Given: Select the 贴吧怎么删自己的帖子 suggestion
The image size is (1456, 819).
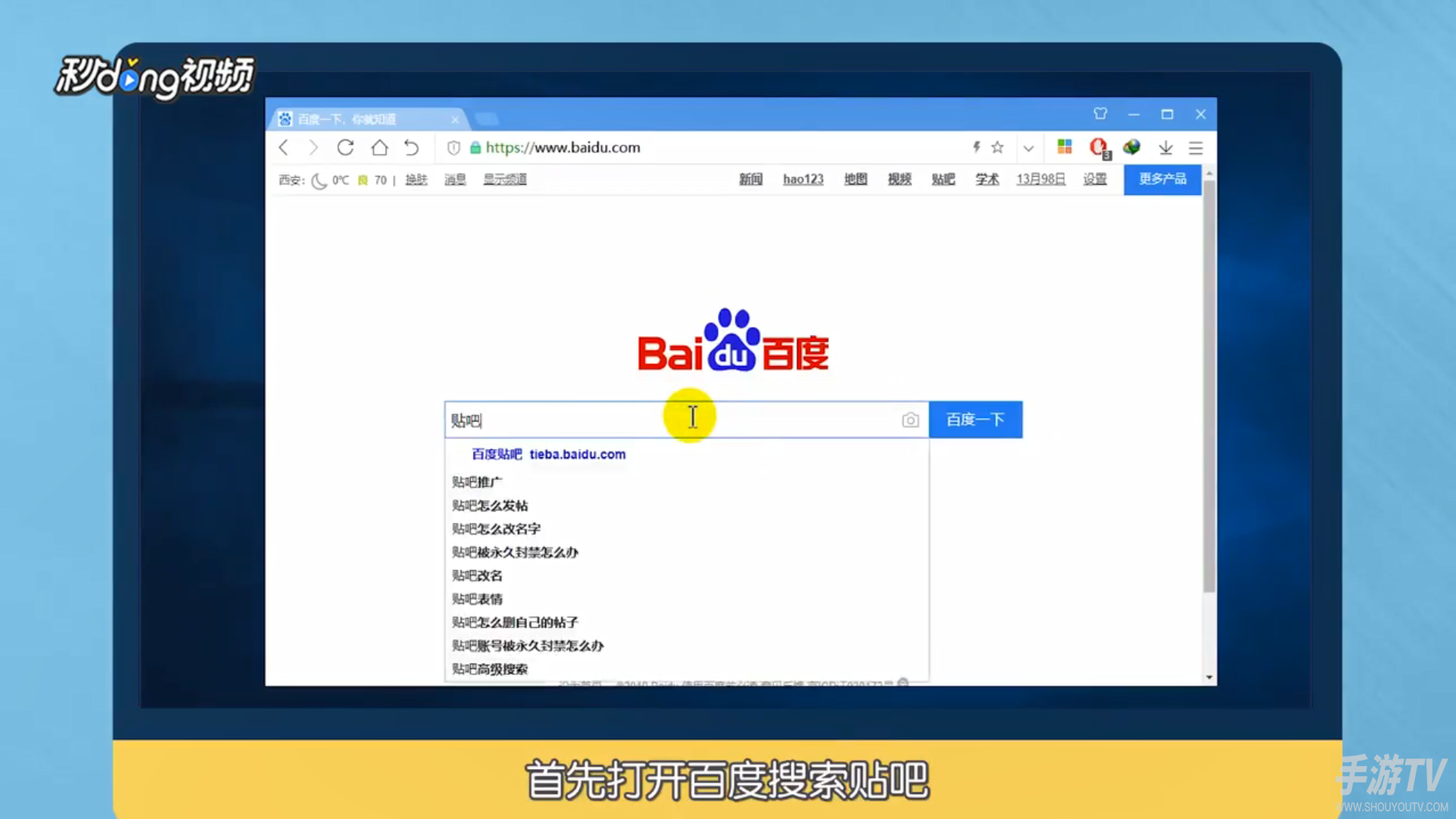Looking at the screenshot, I should tap(686, 623).
